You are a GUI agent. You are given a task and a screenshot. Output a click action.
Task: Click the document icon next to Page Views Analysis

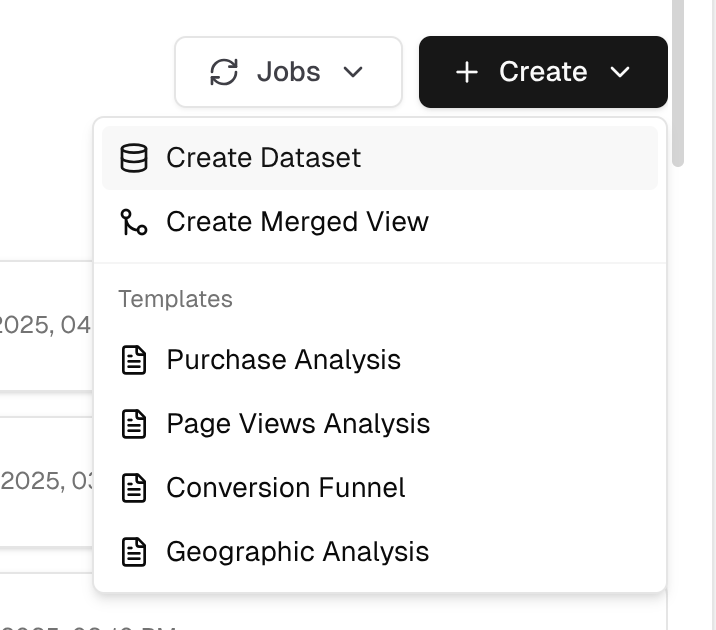coord(134,424)
